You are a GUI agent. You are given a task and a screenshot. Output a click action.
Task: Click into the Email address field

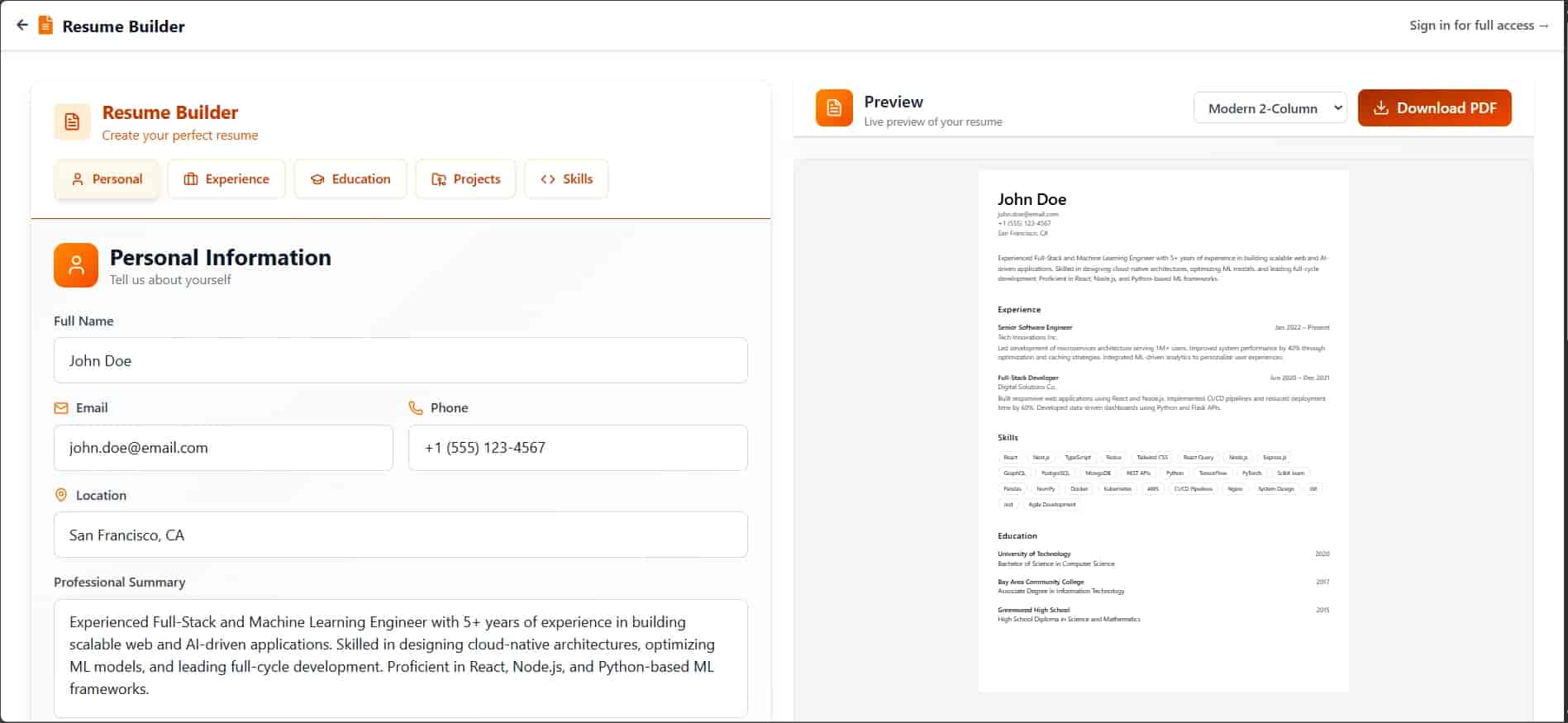click(223, 448)
